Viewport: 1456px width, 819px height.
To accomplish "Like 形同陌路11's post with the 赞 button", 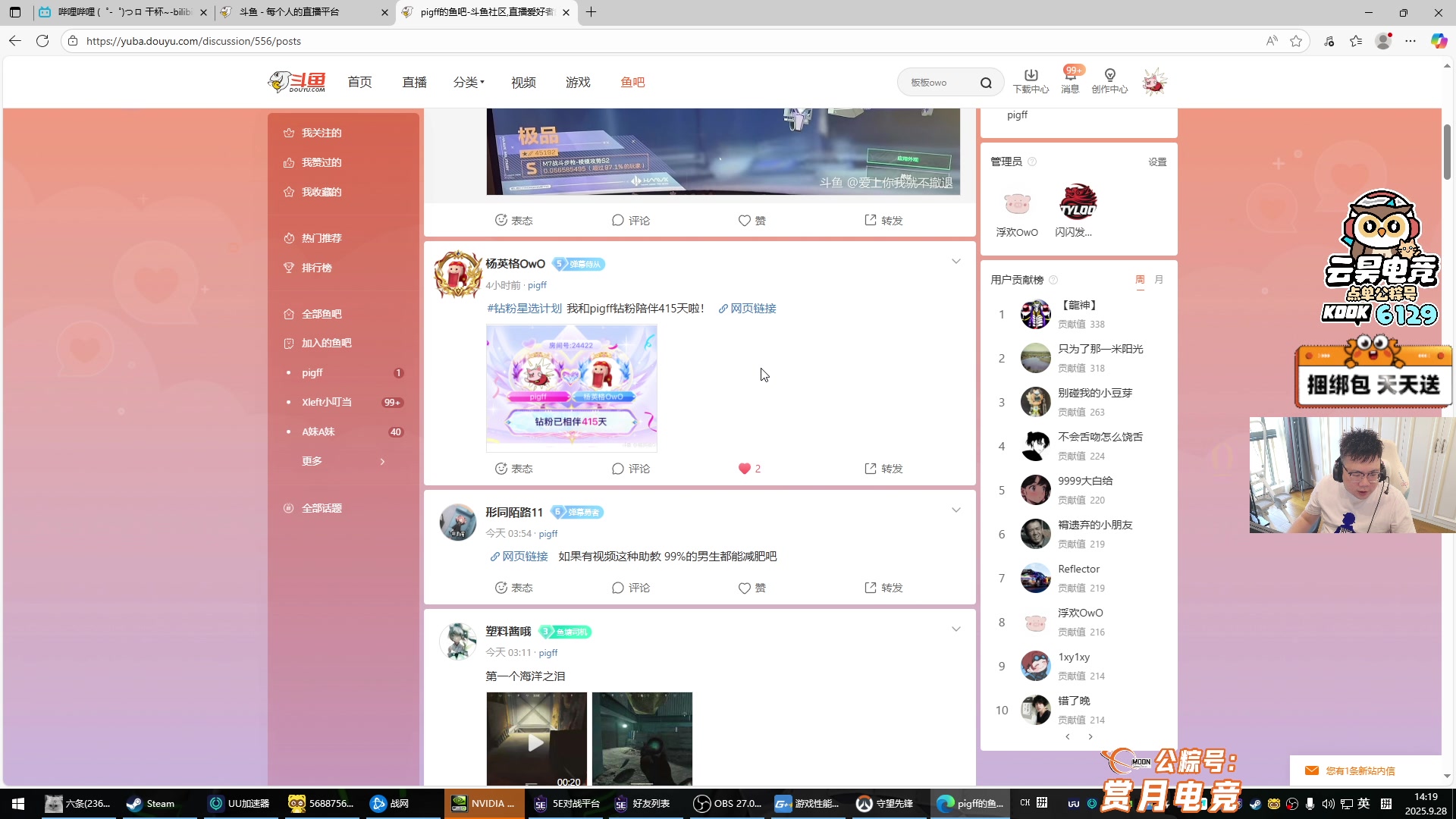I will tap(752, 587).
